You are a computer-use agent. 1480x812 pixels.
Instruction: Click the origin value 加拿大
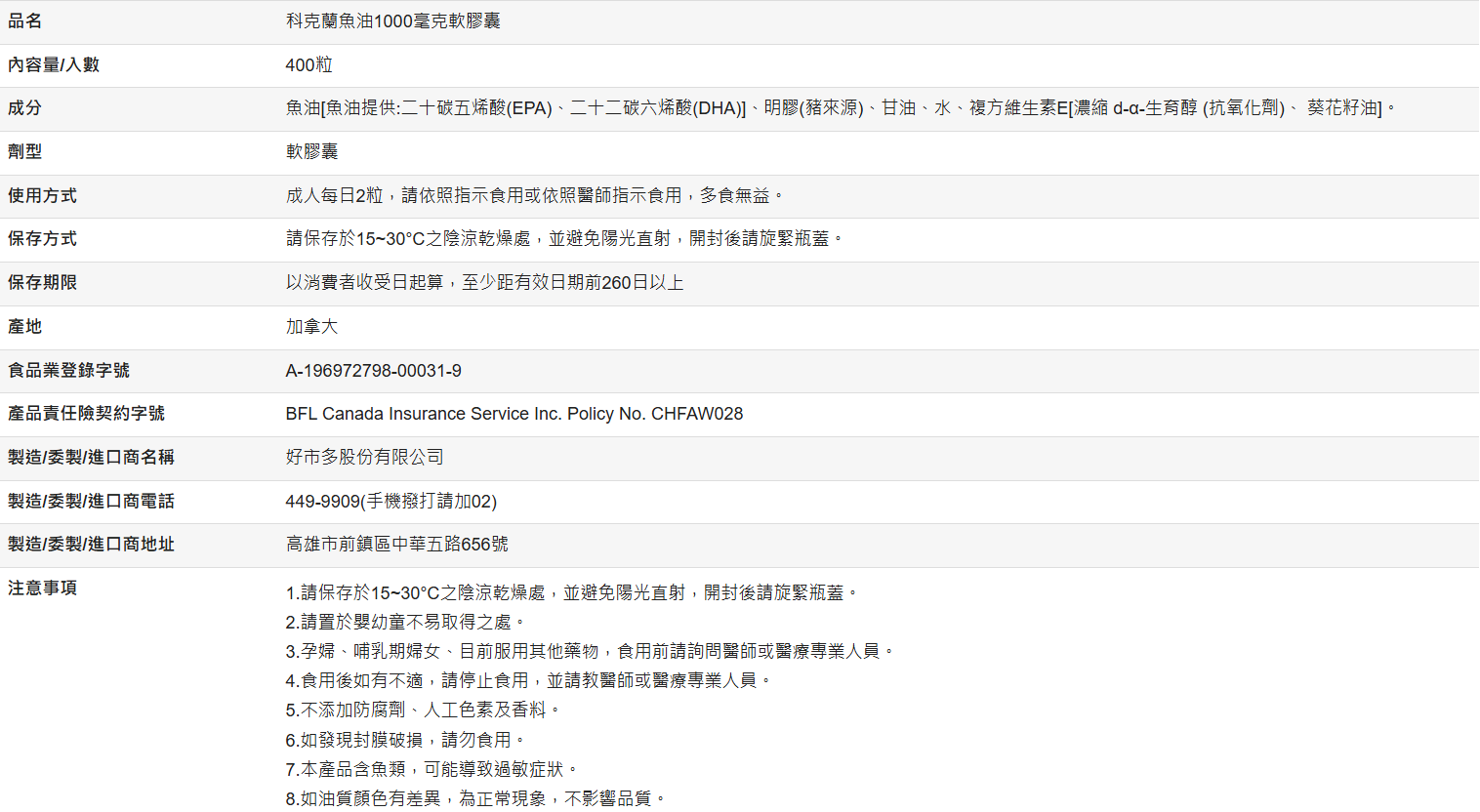311,327
